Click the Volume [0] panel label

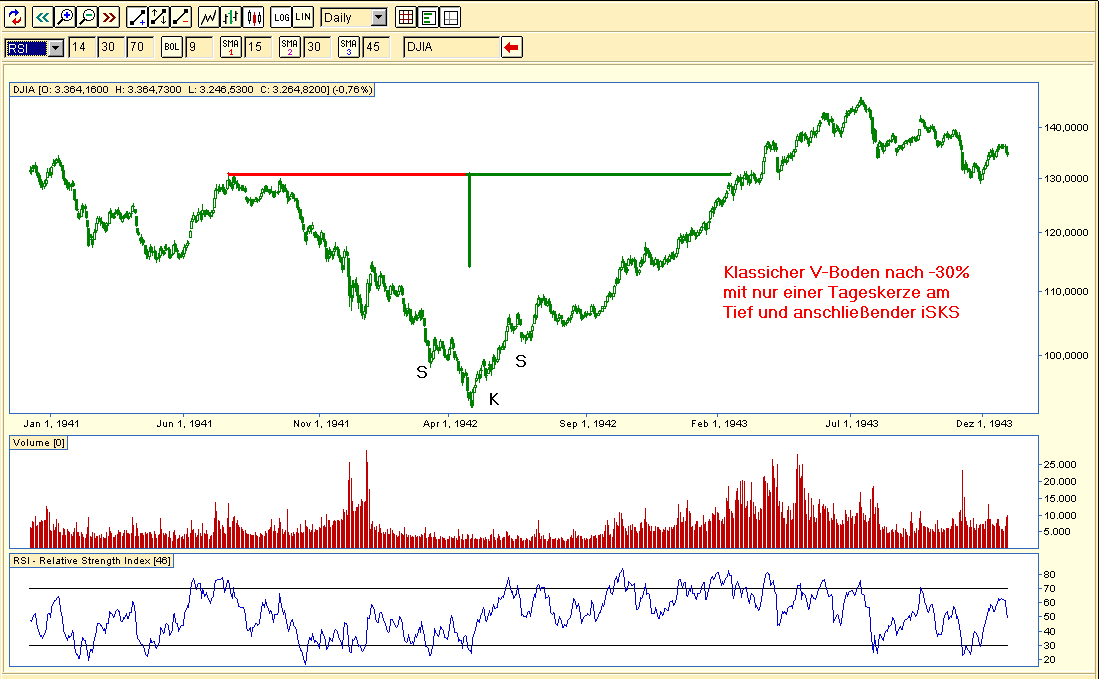[x=39, y=443]
